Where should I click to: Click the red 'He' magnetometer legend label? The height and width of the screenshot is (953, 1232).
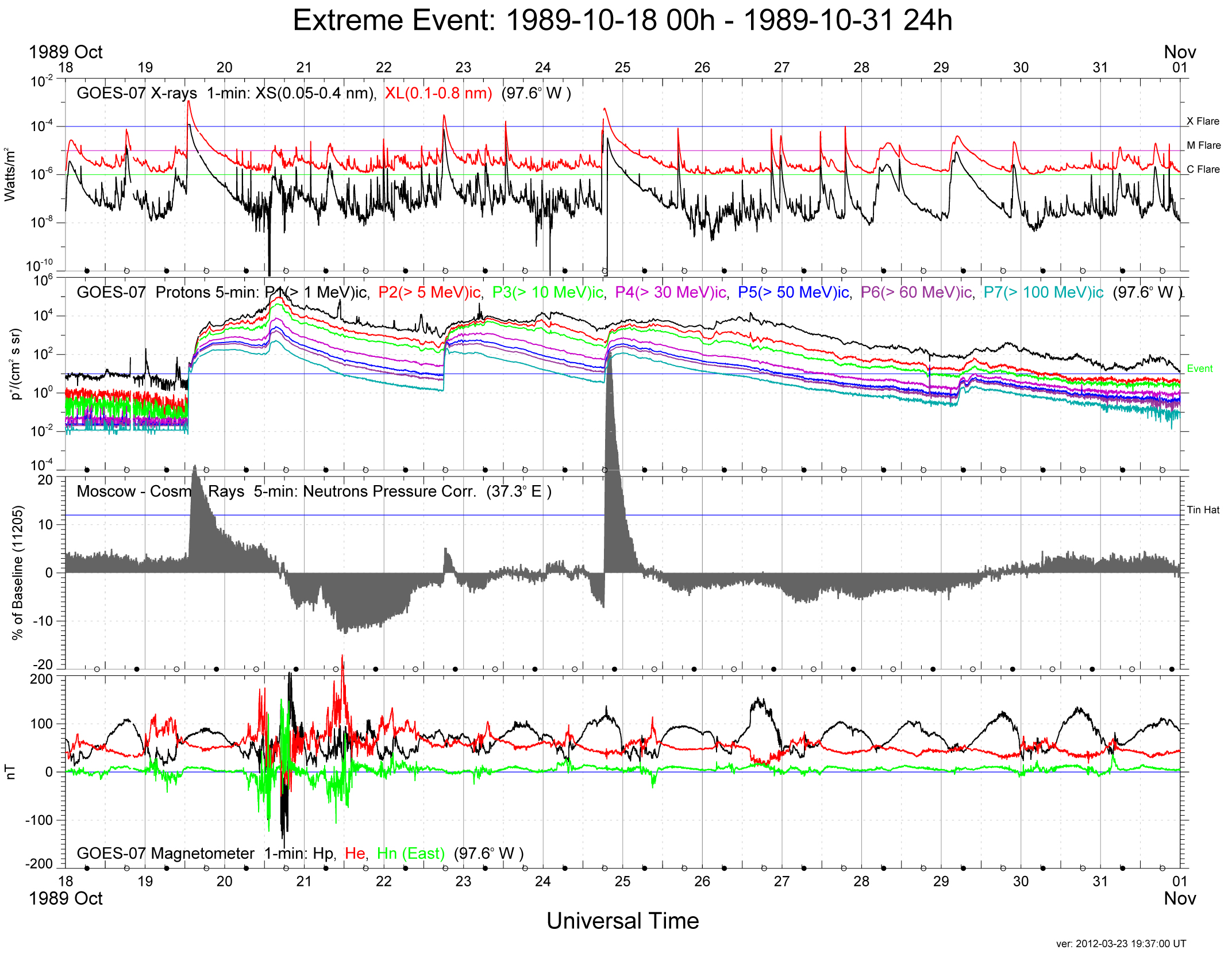355,854
